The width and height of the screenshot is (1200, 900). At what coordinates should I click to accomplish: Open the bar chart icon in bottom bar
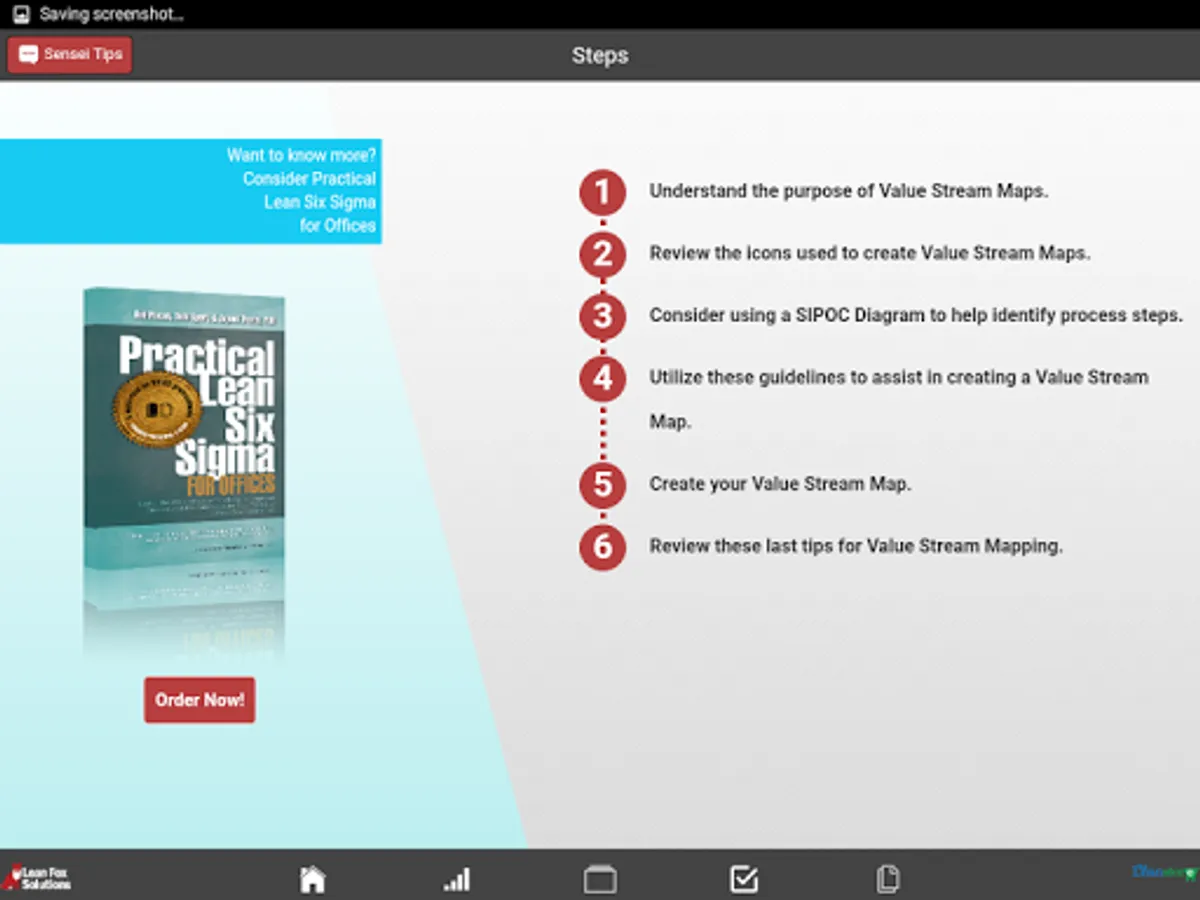pyautogui.click(x=457, y=880)
